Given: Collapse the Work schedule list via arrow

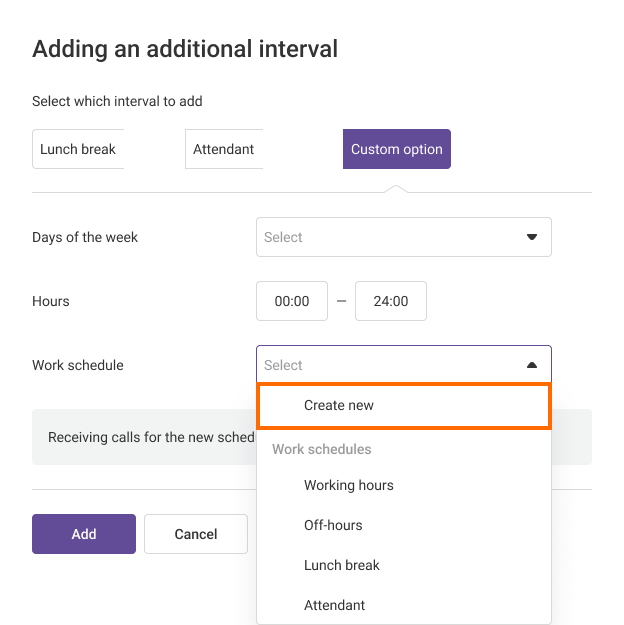Looking at the screenshot, I should coord(532,365).
